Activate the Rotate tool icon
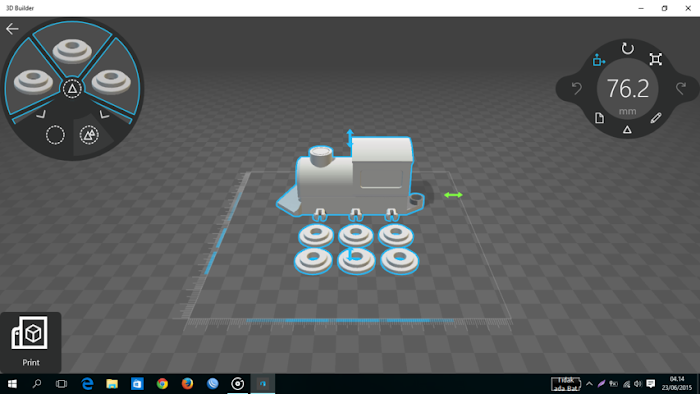Viewport: 700px width, 394px height. 628,48
